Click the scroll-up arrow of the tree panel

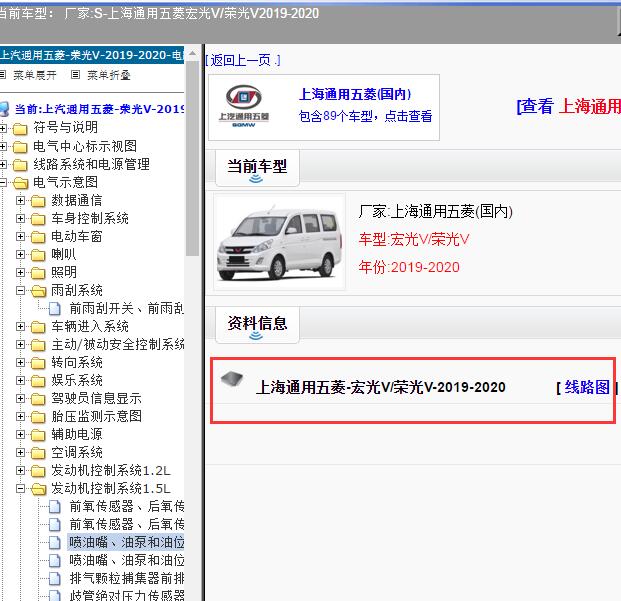192,53
